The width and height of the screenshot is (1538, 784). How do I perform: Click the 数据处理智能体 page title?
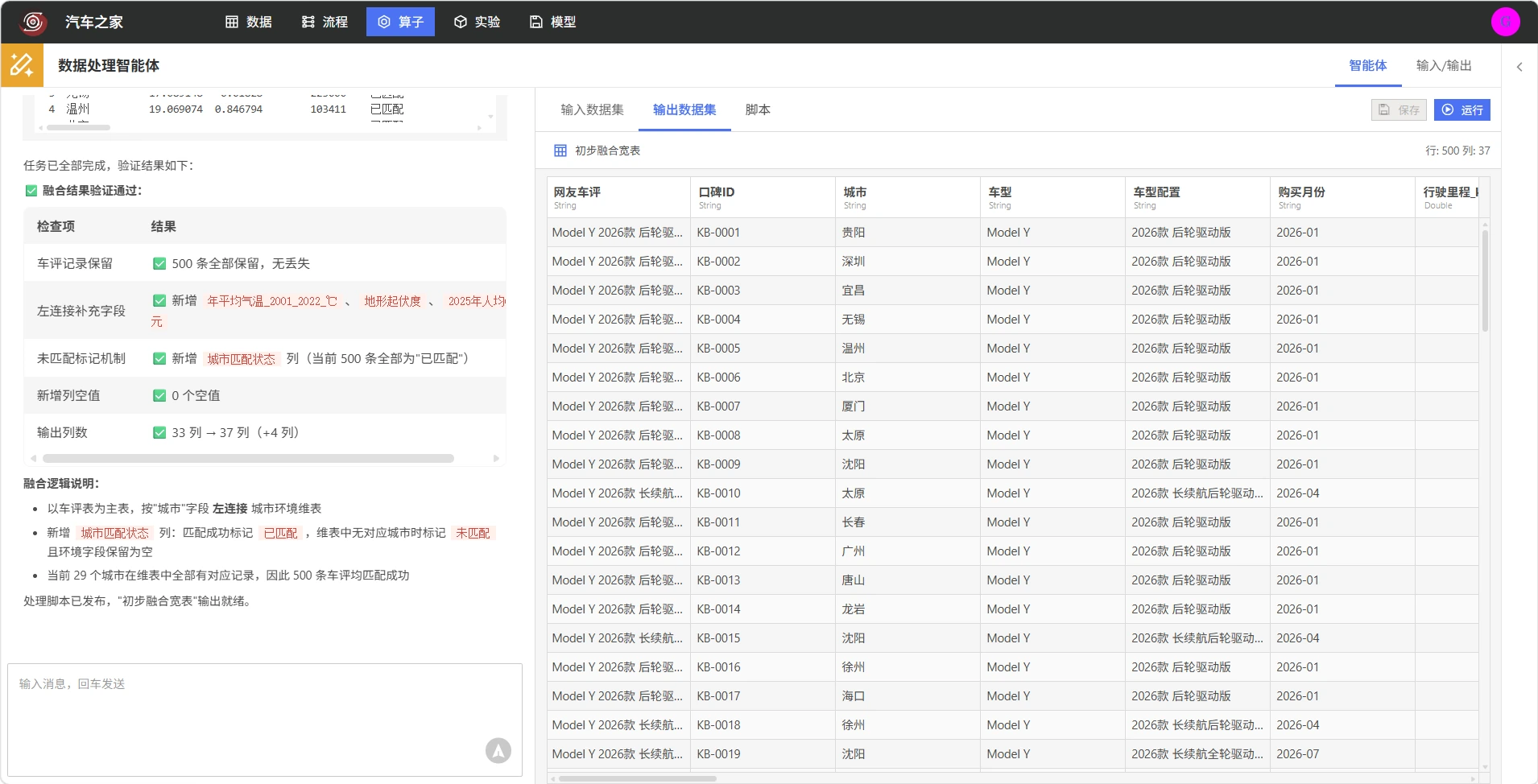(109, 65)
